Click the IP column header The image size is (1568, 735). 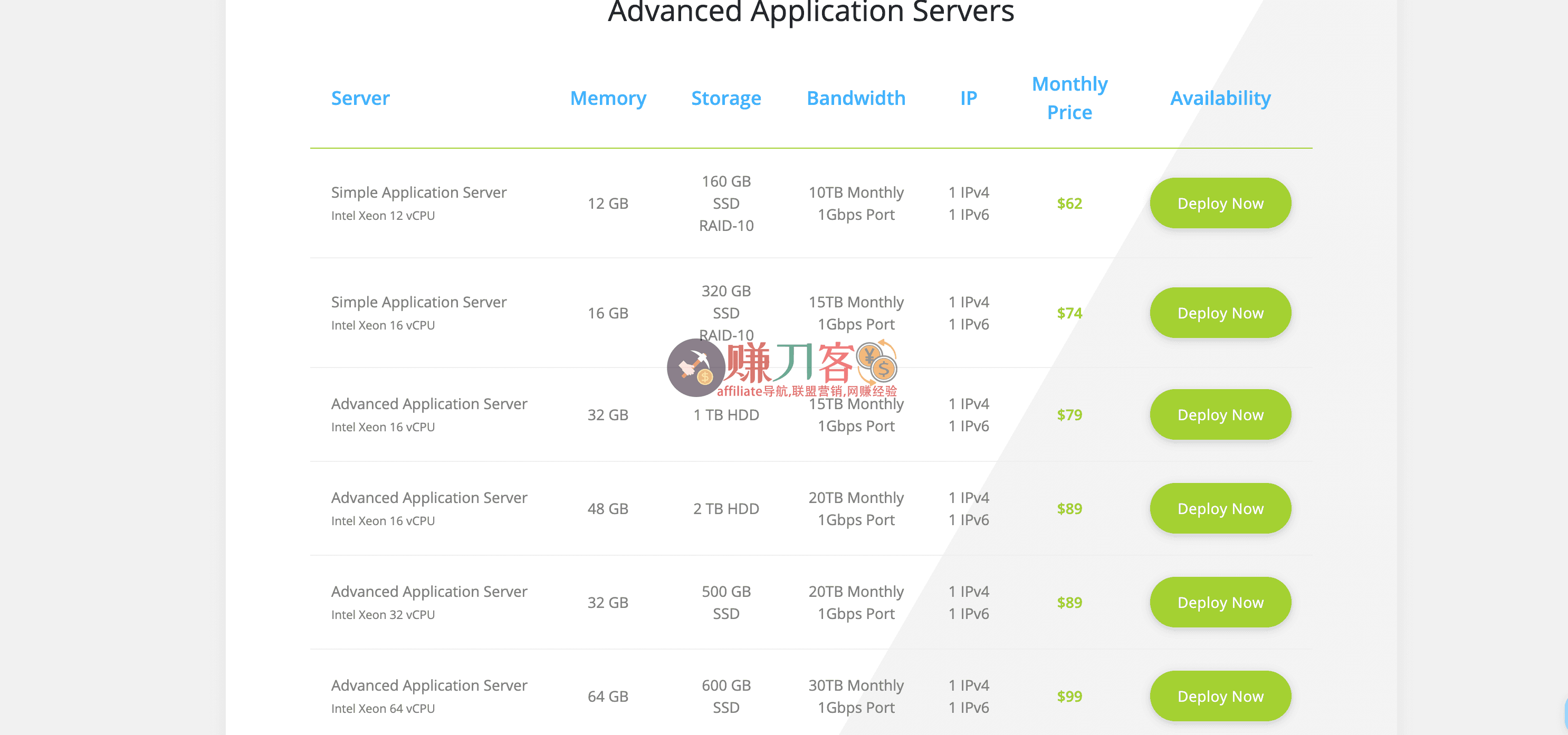click(969, 98)
